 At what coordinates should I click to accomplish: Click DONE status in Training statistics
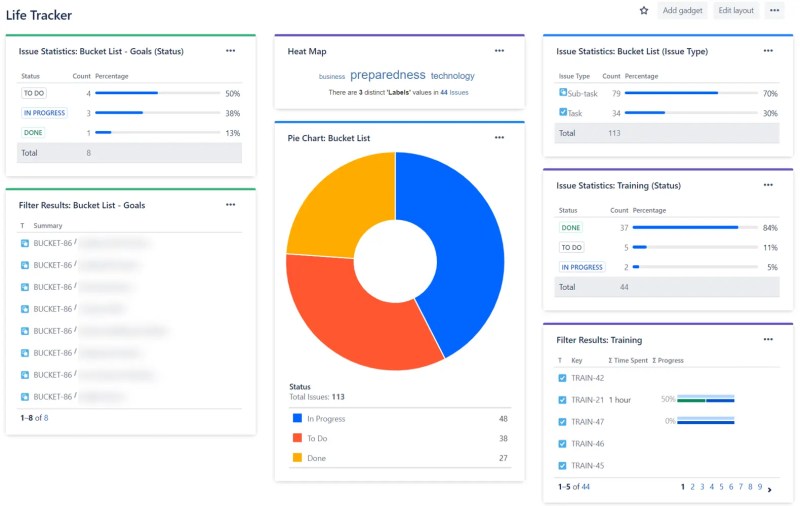pos(570,227)
